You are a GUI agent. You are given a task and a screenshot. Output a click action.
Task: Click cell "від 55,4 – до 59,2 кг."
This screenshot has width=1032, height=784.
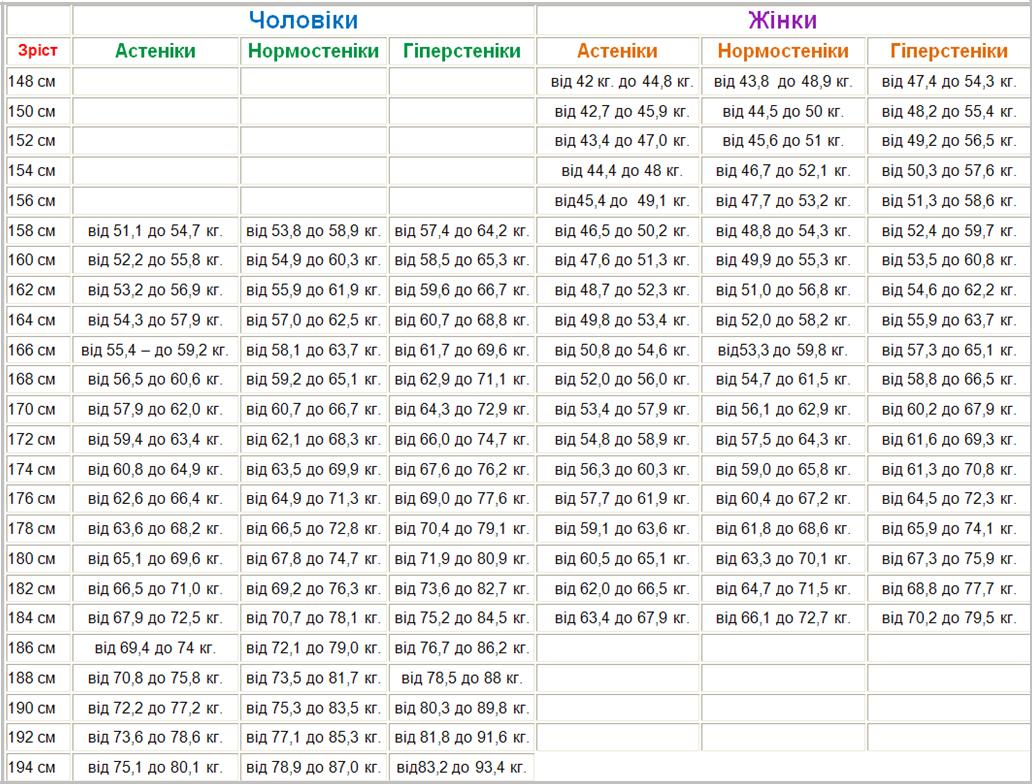[155, 350]
